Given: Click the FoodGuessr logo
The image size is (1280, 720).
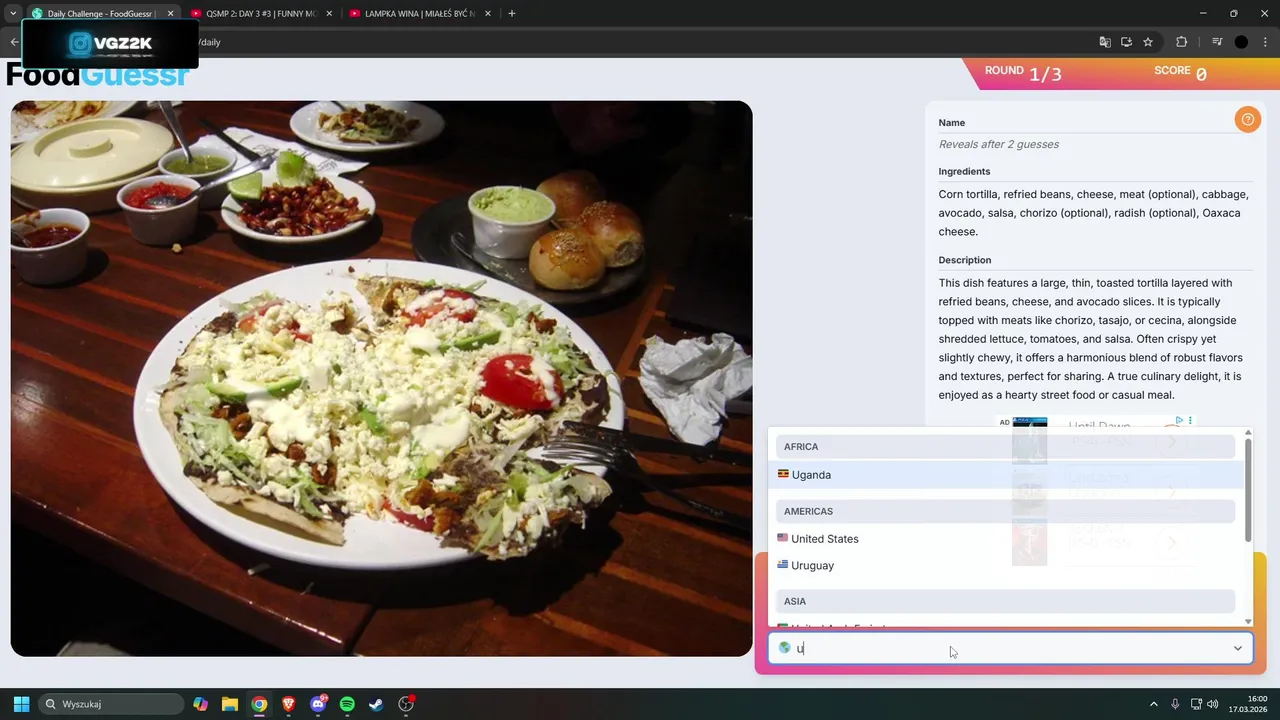Looking at the screenshot, I should coord(97,75).
